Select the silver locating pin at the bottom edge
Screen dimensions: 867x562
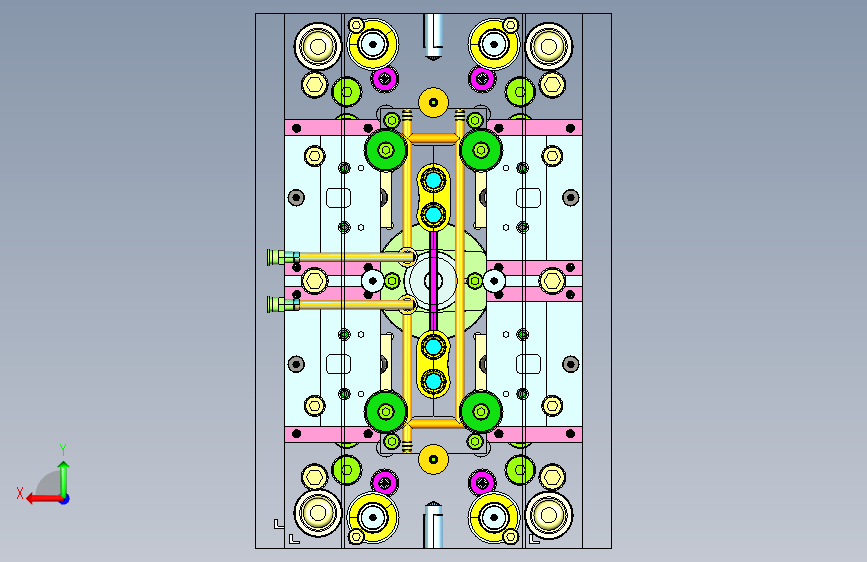(434, 525)
